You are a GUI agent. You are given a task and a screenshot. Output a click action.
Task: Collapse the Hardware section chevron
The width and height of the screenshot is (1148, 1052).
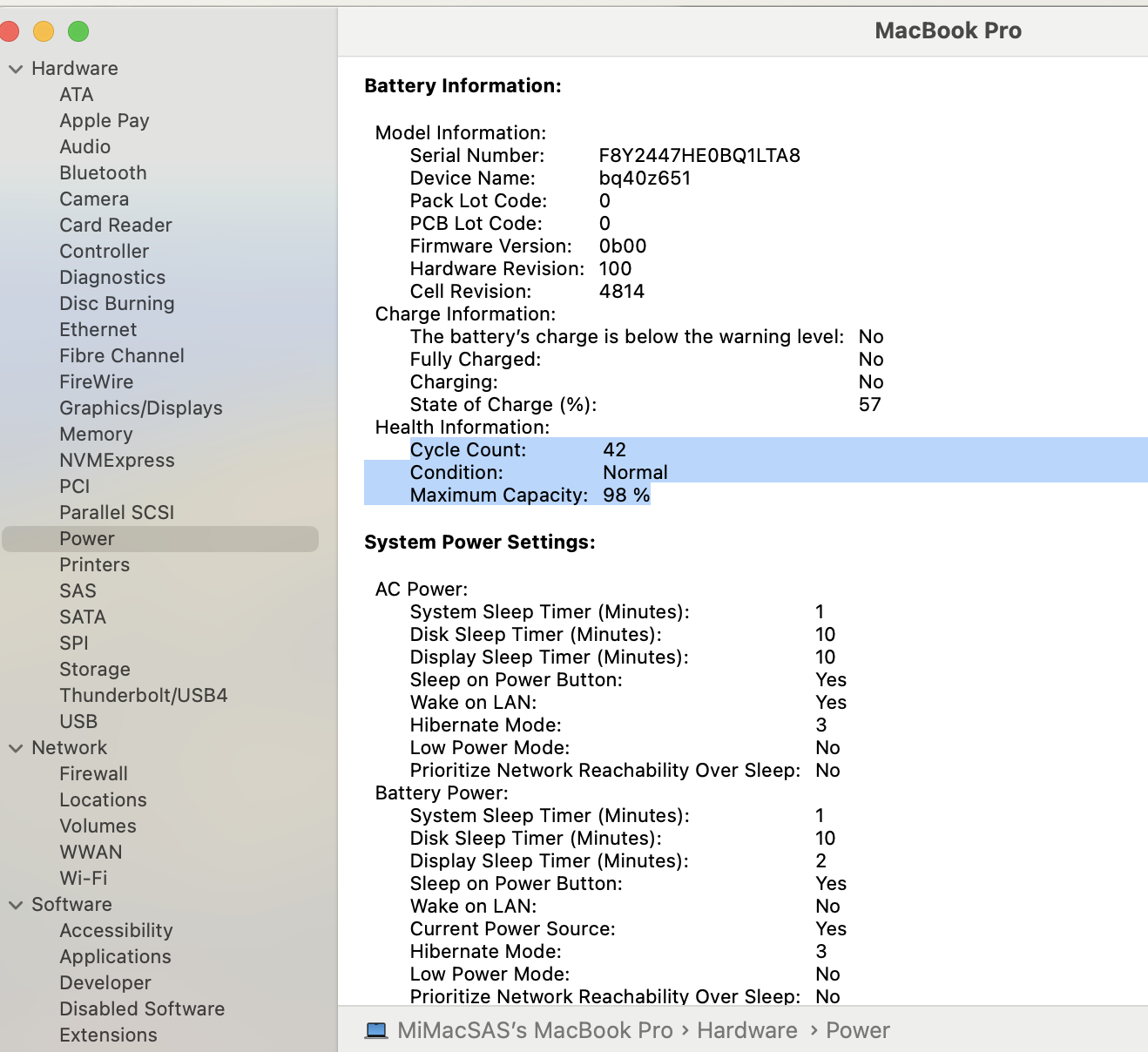(x=16, y=69)
